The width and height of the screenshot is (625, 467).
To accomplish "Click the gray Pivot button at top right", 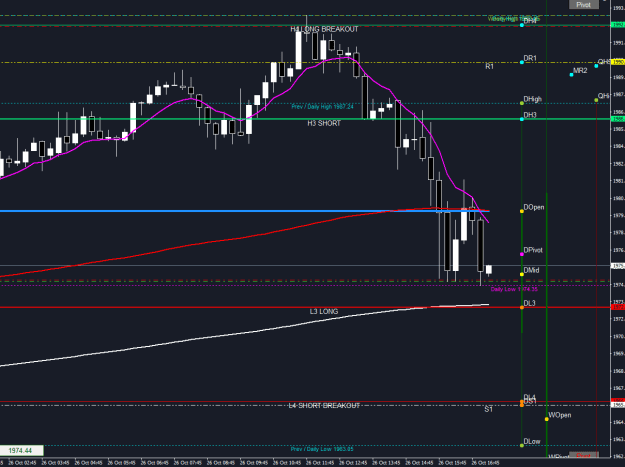I will click(584, 4).
